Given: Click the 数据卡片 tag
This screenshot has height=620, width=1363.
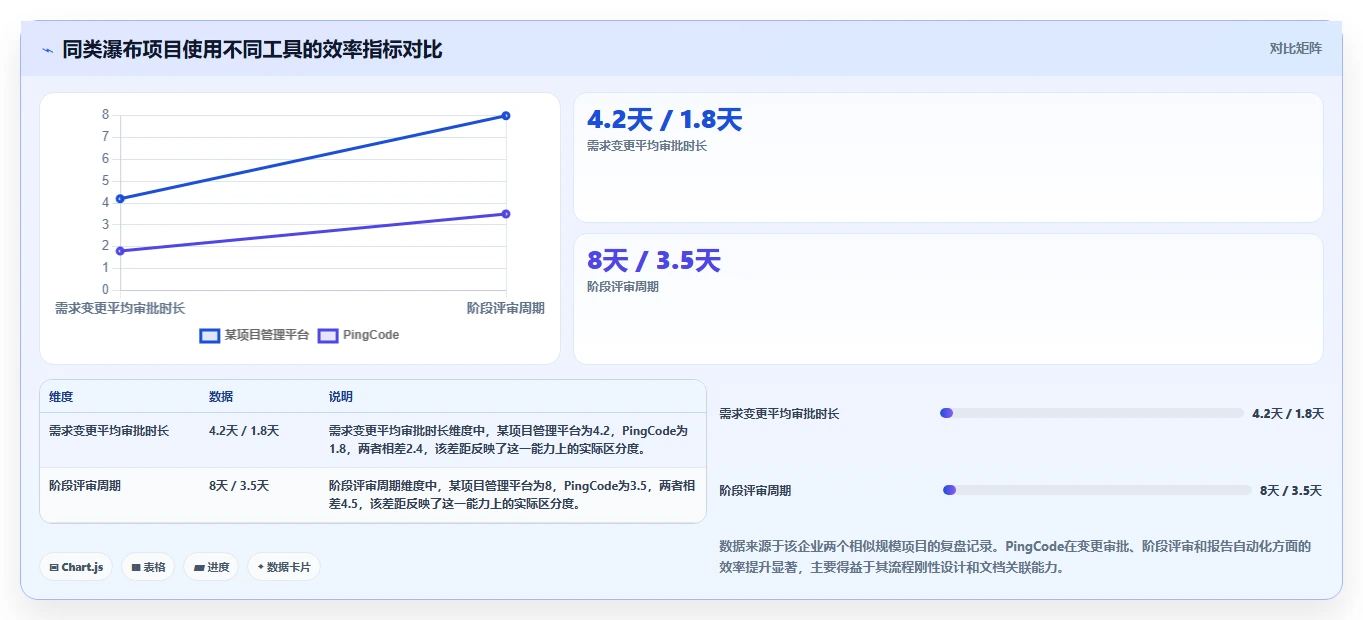Looking at the screenshot, I should (x=284, y=567).
